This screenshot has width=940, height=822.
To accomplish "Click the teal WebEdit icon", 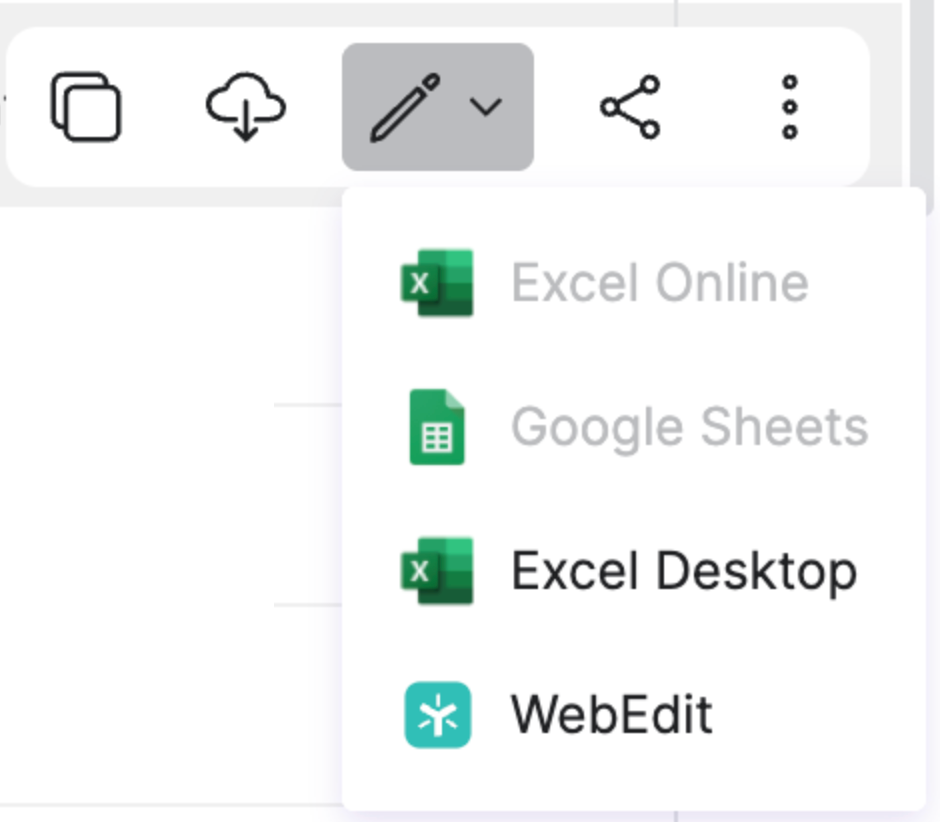I will coord(437,715).
